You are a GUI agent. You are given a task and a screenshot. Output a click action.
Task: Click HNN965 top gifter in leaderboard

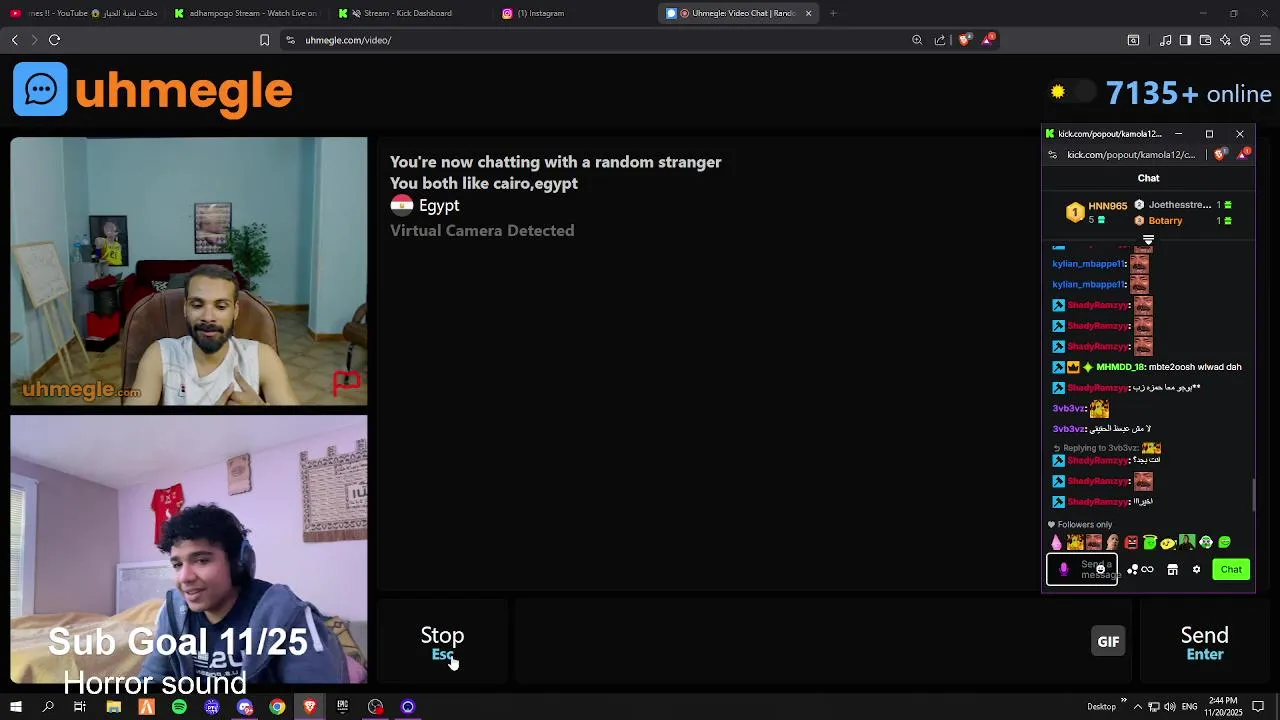tap(1095, 211)
